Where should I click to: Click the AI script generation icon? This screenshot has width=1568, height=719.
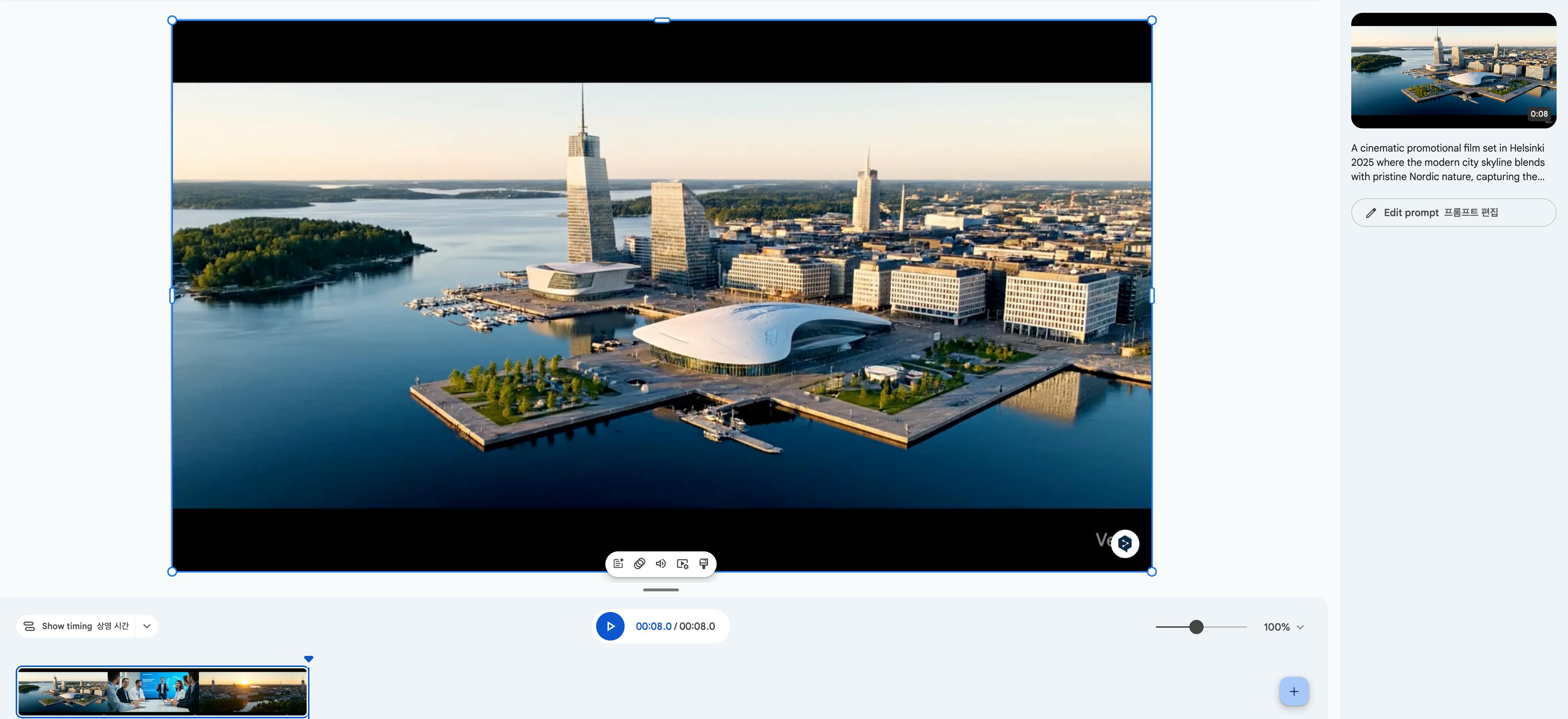619,563
